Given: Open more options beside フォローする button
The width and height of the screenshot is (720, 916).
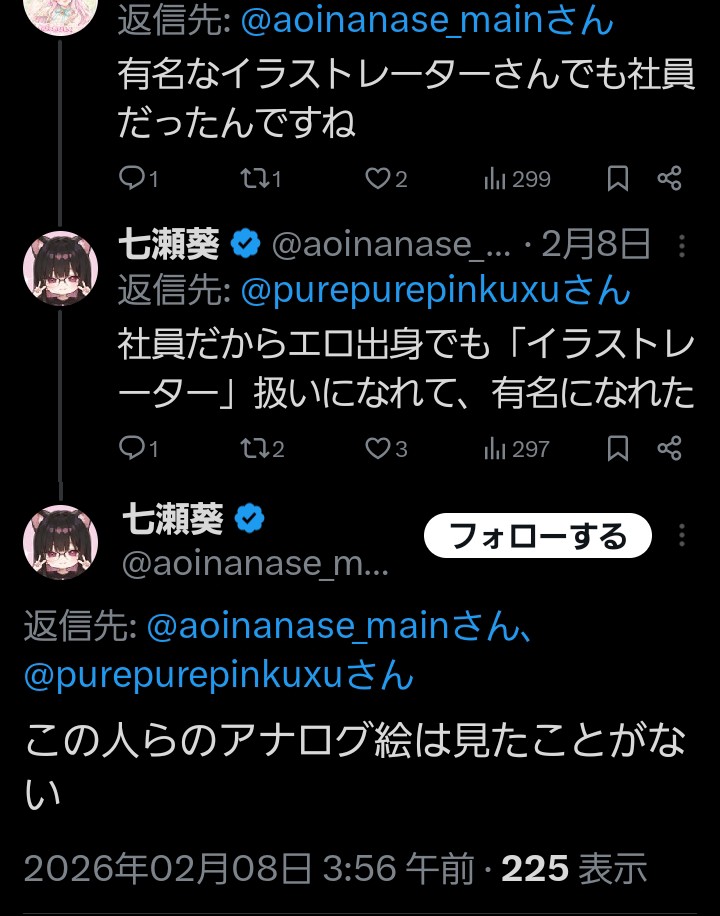Looking at the screenshot, I should (x=682, y=536).
